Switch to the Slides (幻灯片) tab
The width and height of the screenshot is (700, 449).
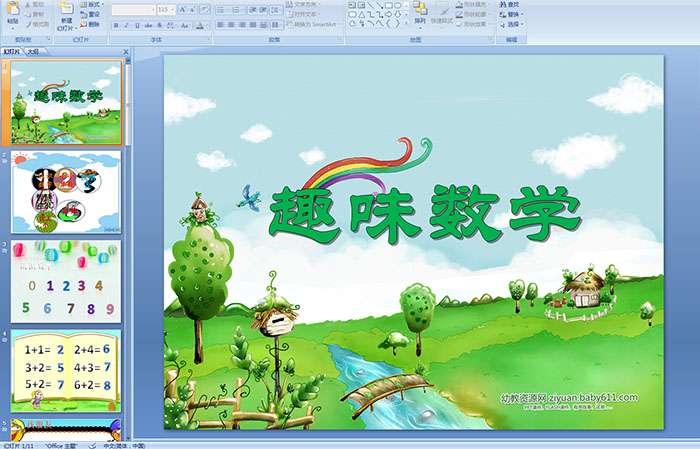pos(12,50)
